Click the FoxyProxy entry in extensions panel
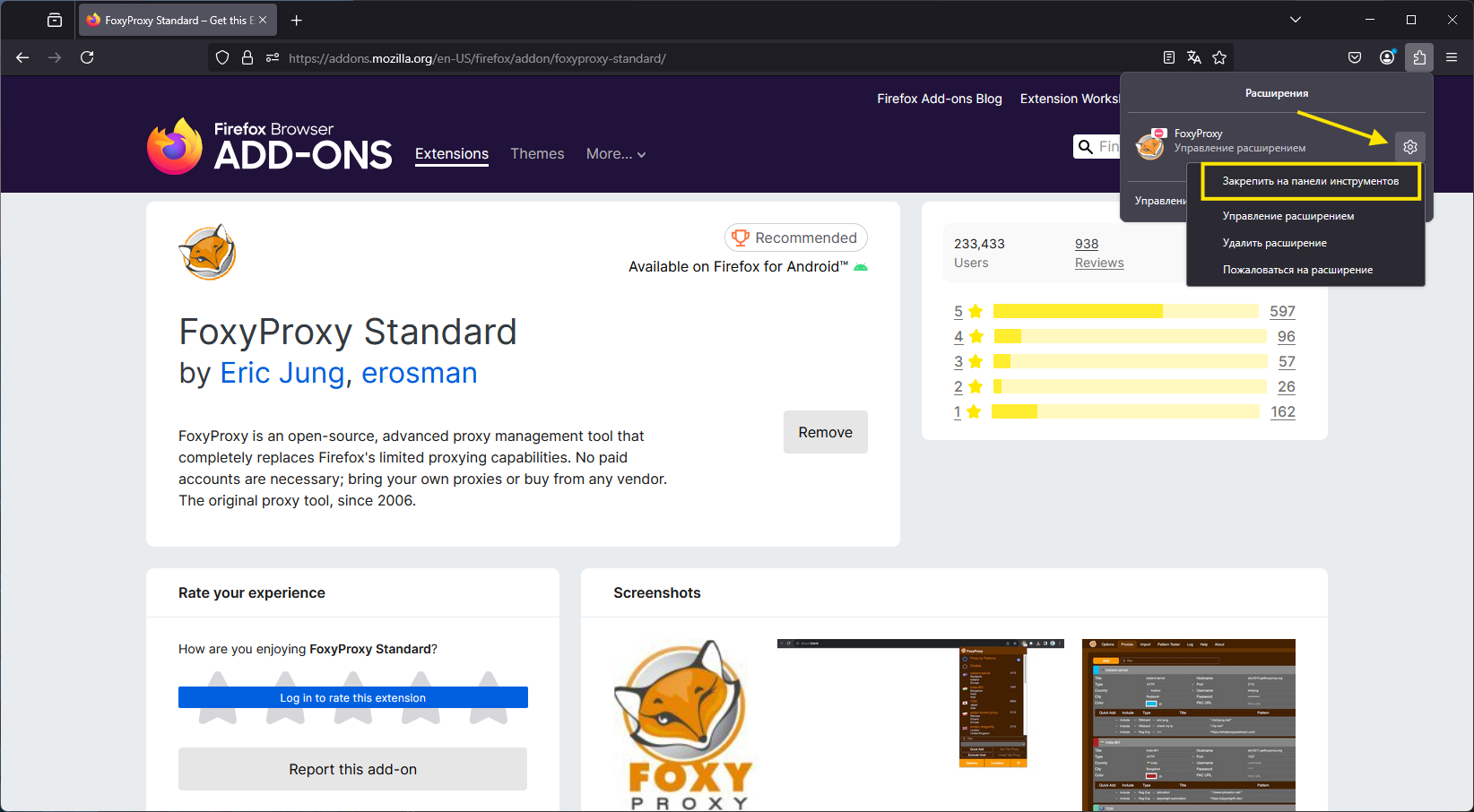The width and height of the screenshot is (1474, 812). (x=1260, y=142)
